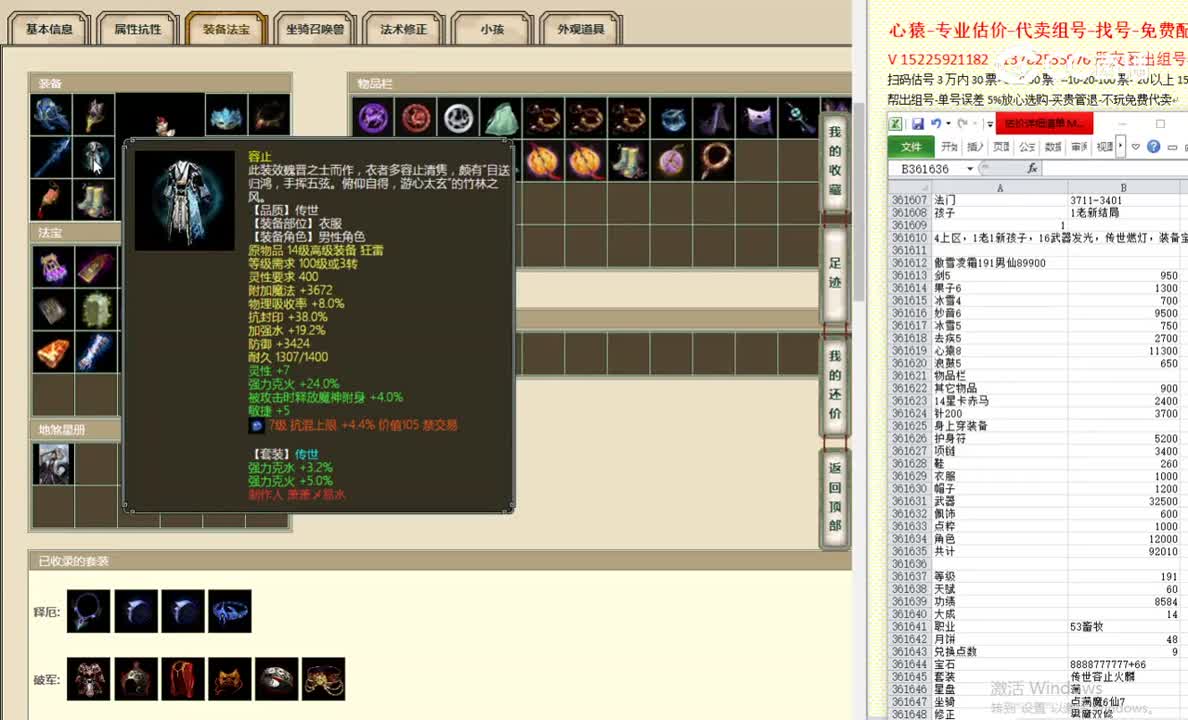Select the boots icon in the 装备 panel
The image size is (1188, 720).
pos(92,198)
